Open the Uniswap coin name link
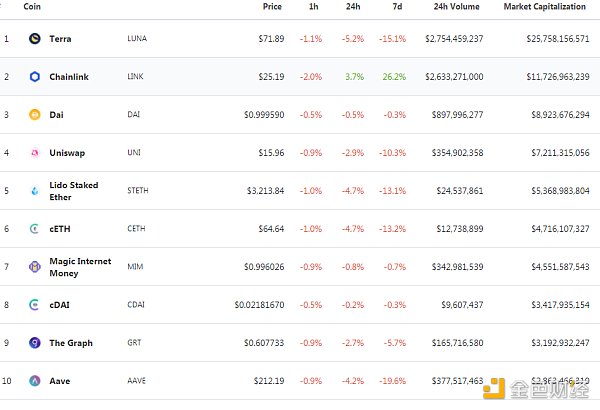This screenshot has height=410, width=600. (x=67, y=153)
